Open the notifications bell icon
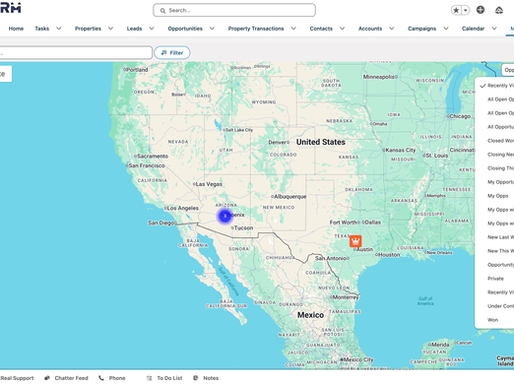 [x=499, y=10]
